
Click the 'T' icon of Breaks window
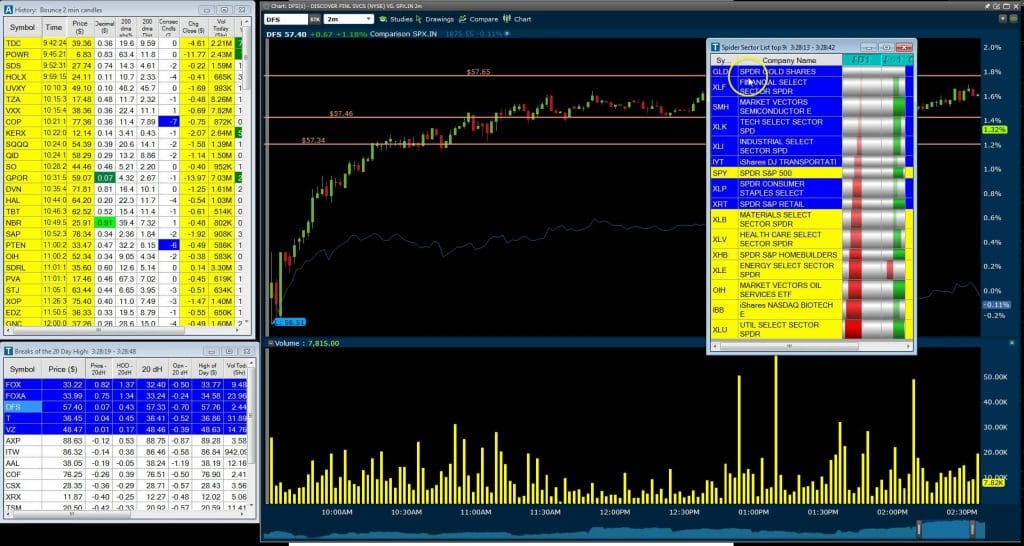pos(8,351)
